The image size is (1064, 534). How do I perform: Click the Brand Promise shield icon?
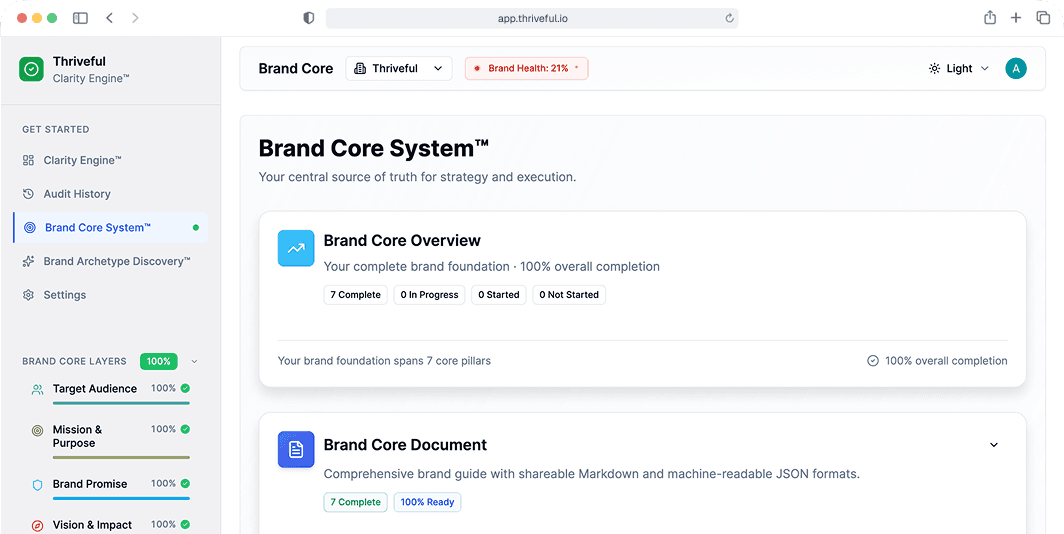pos(37,485)
